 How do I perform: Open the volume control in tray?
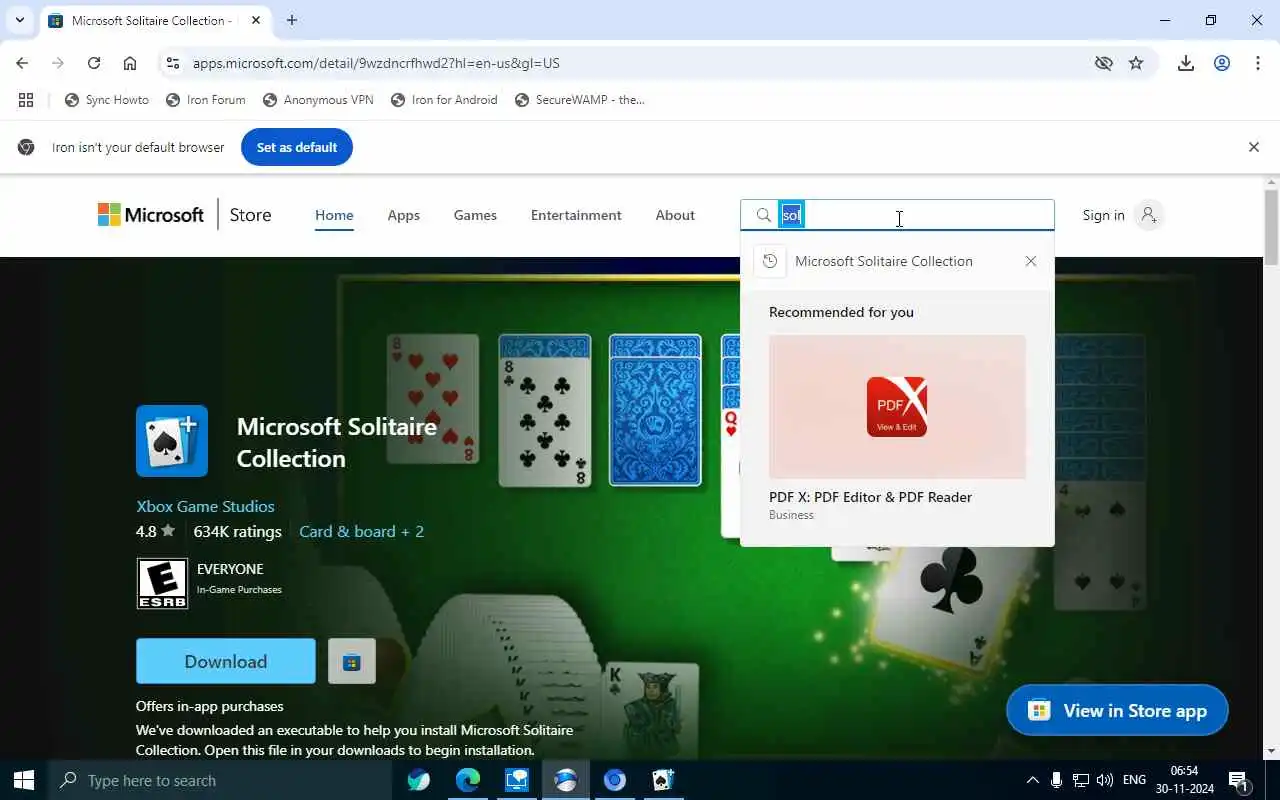pyautogui.click(x=1105, y=780)
